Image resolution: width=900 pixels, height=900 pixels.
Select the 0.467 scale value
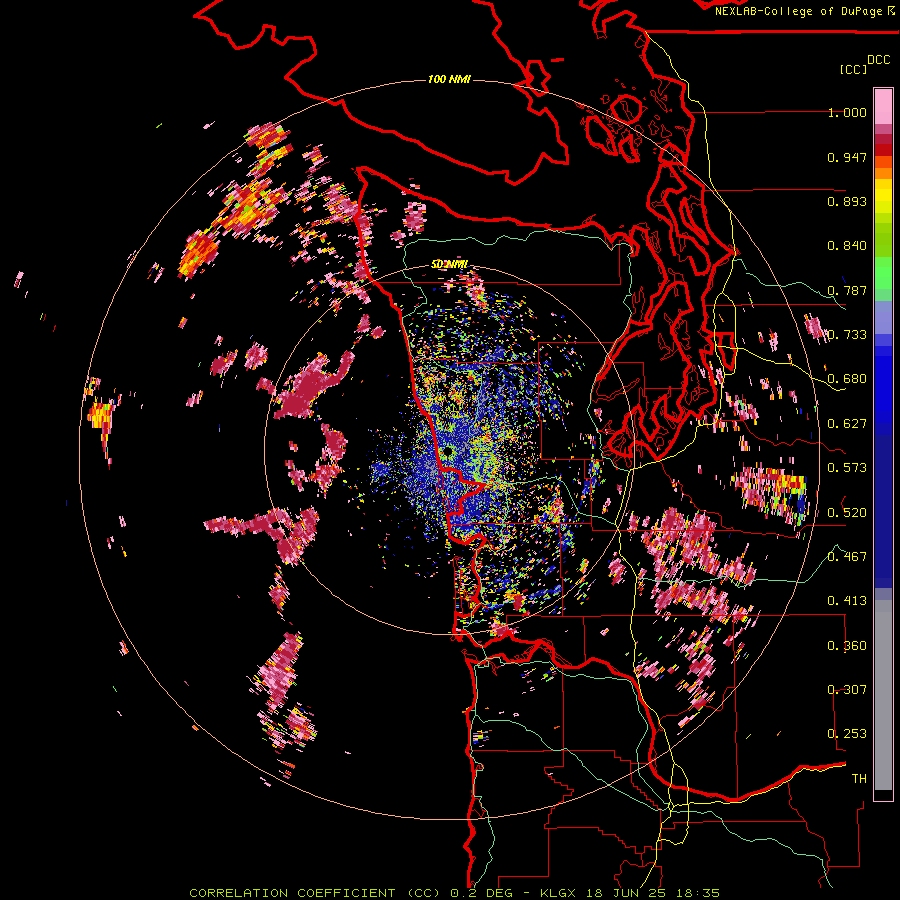(847, 557)
